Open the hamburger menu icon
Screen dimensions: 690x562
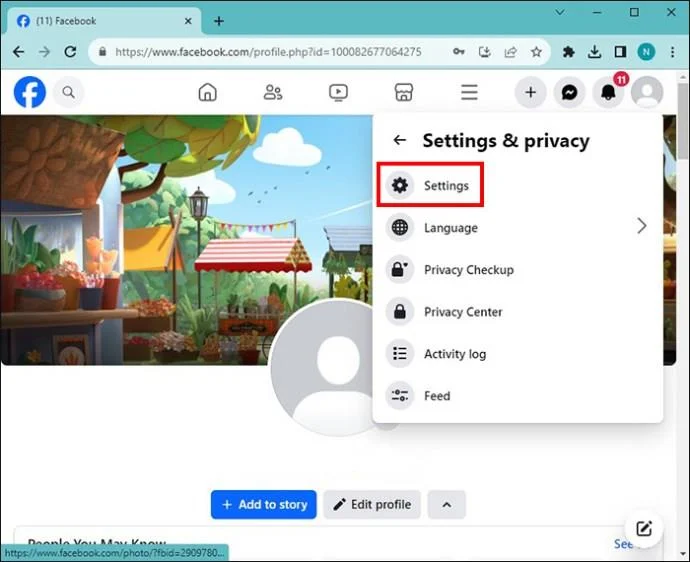[x=469, y=92]
